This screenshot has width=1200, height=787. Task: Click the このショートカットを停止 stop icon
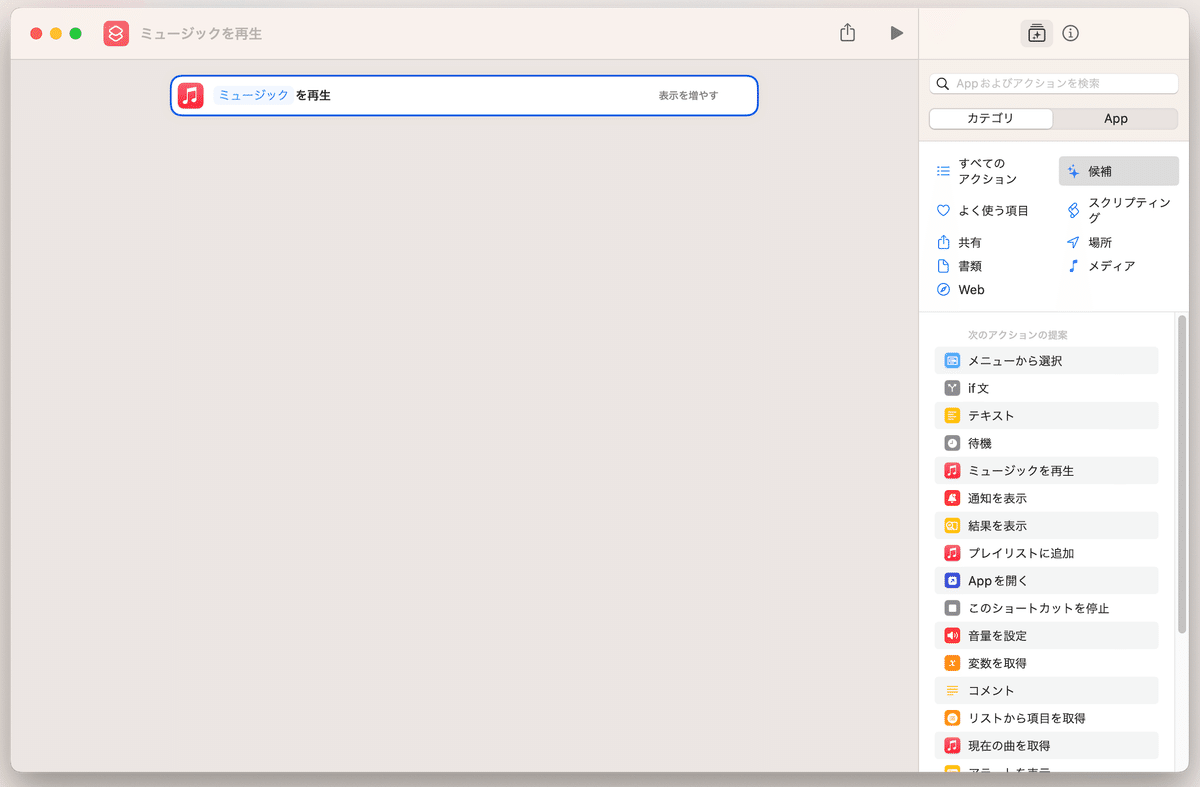coord(952,608)
